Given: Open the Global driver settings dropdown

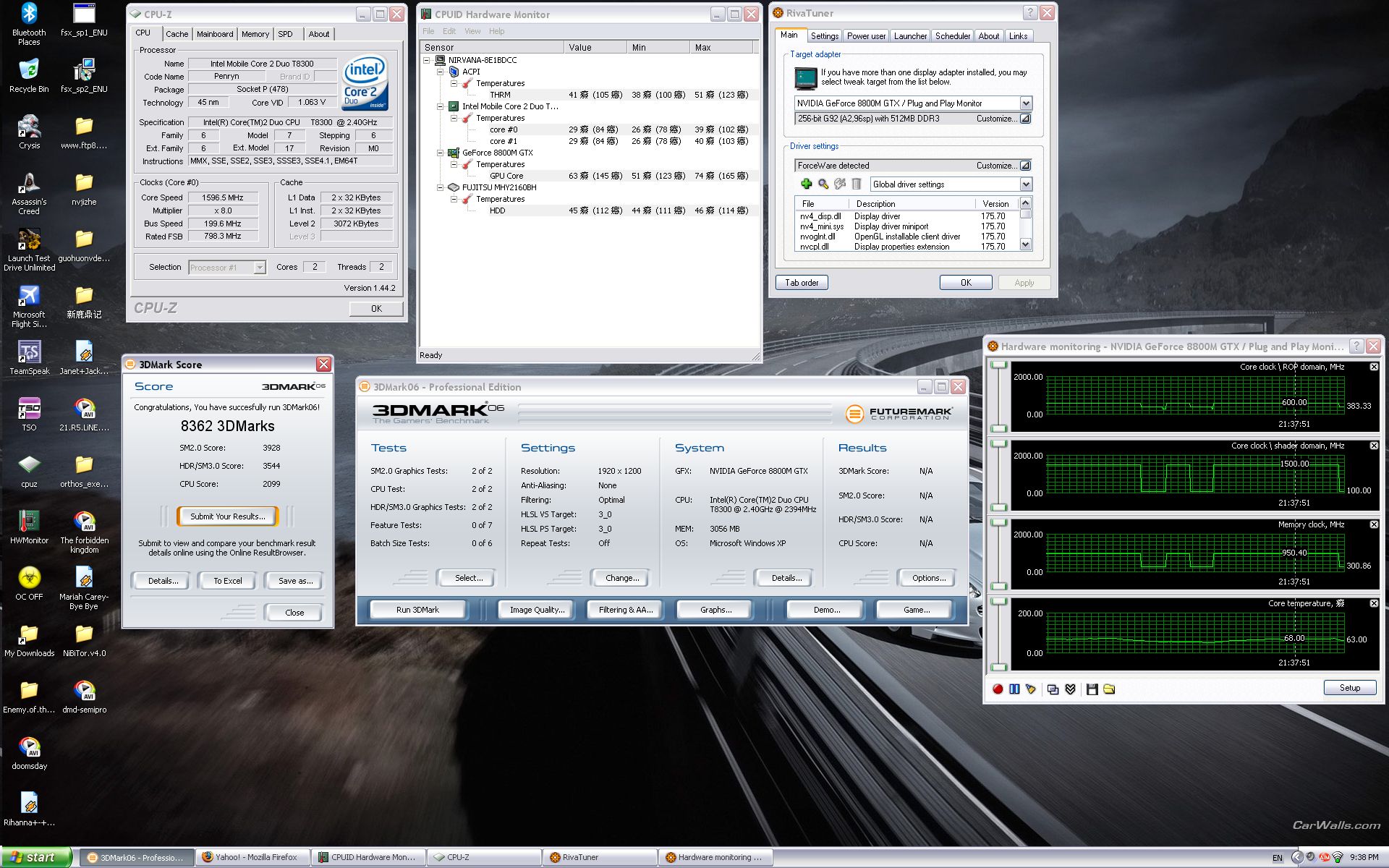Looking at the screenshot, I should pyautogui.click(x=1025, y=184).
